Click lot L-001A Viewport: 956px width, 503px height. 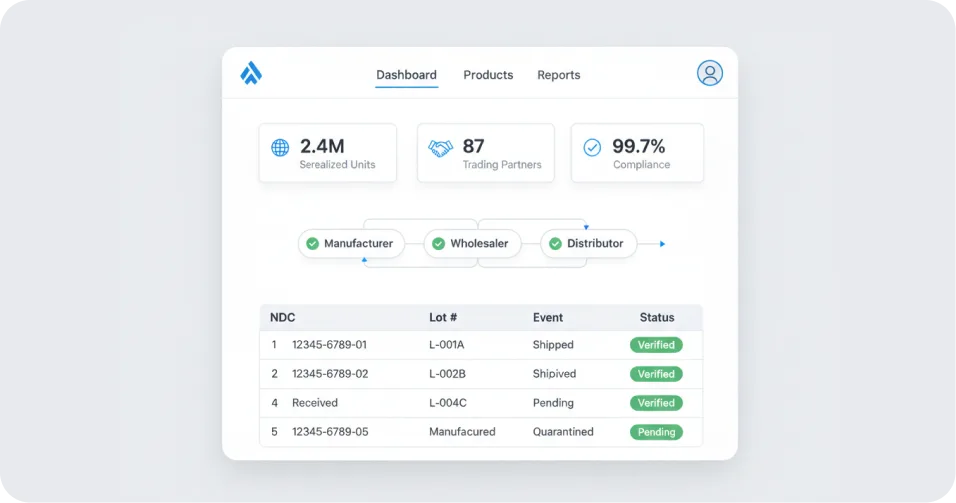click(x=446, y=345)
